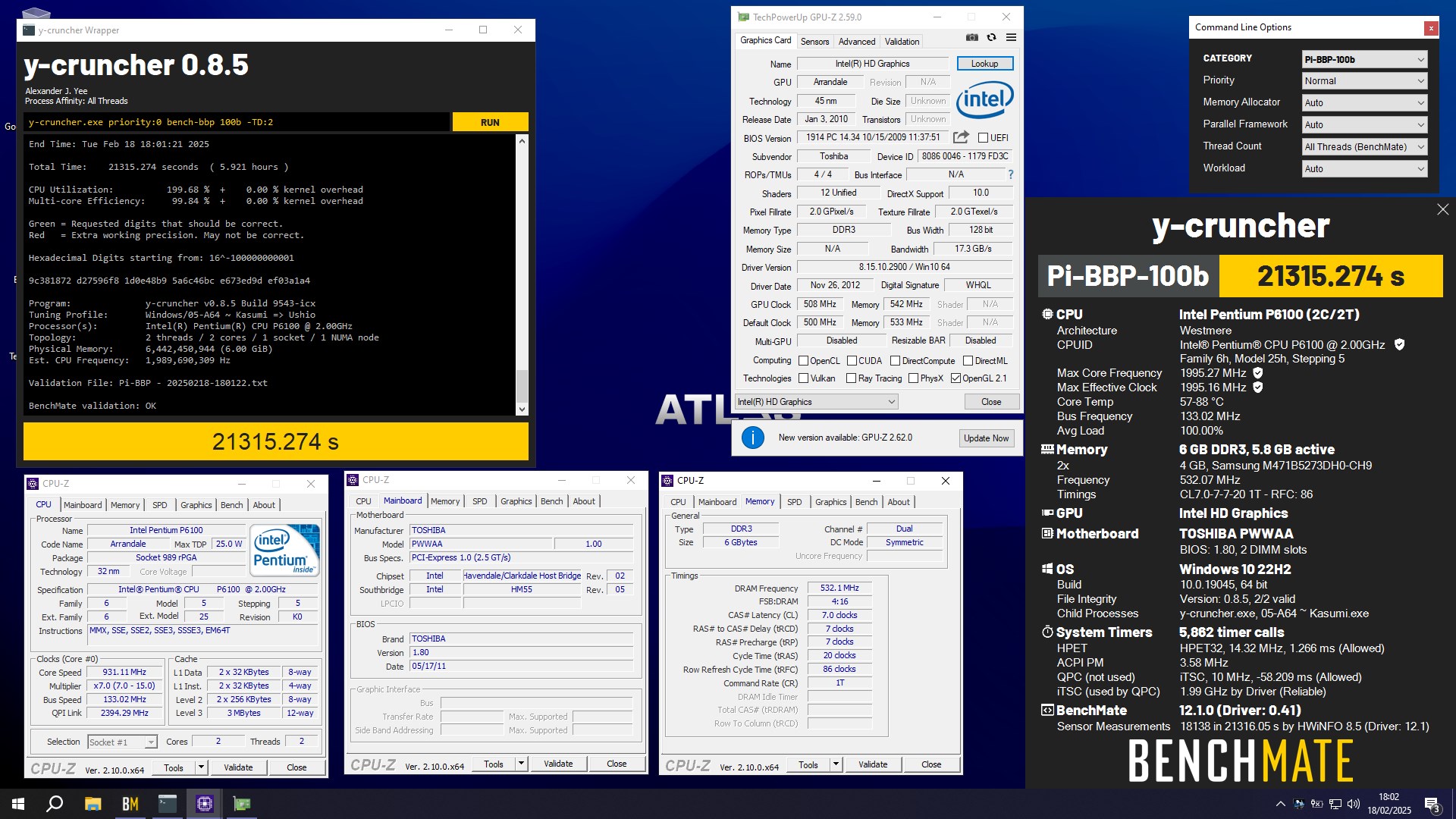Open the Priority dropdown set to Normal
Image resolution: width=1456 pixels, height=819 pixels.
(x=1364, y=81)
